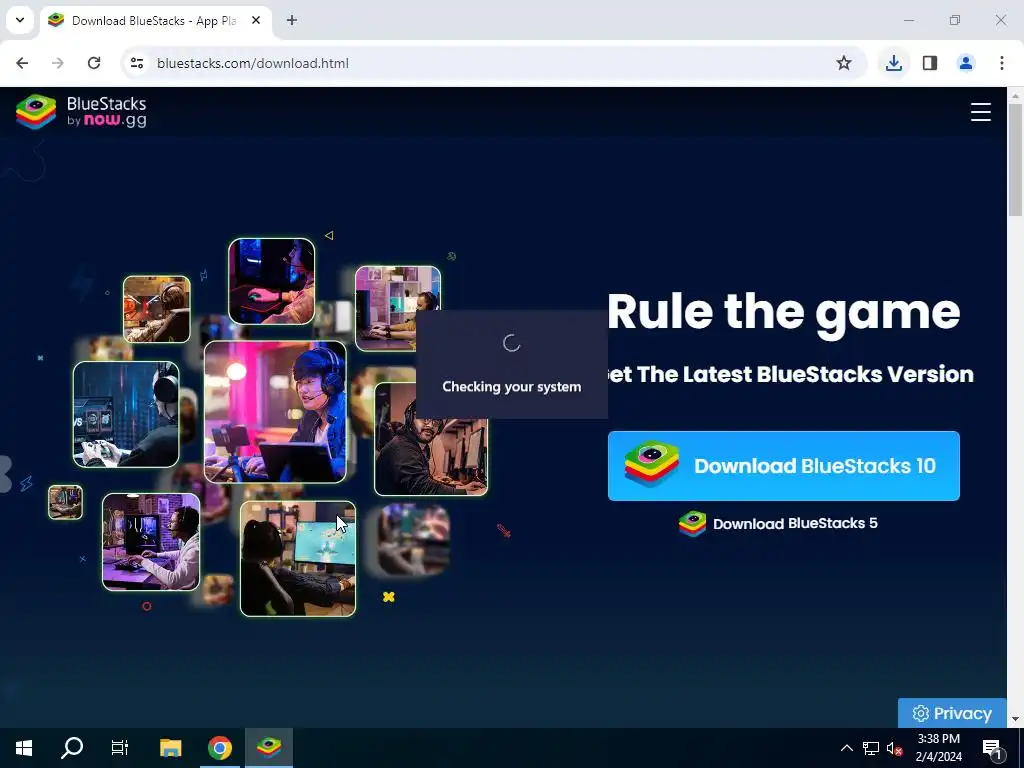Click the 'Rule the game' heading

click(783, 312)
